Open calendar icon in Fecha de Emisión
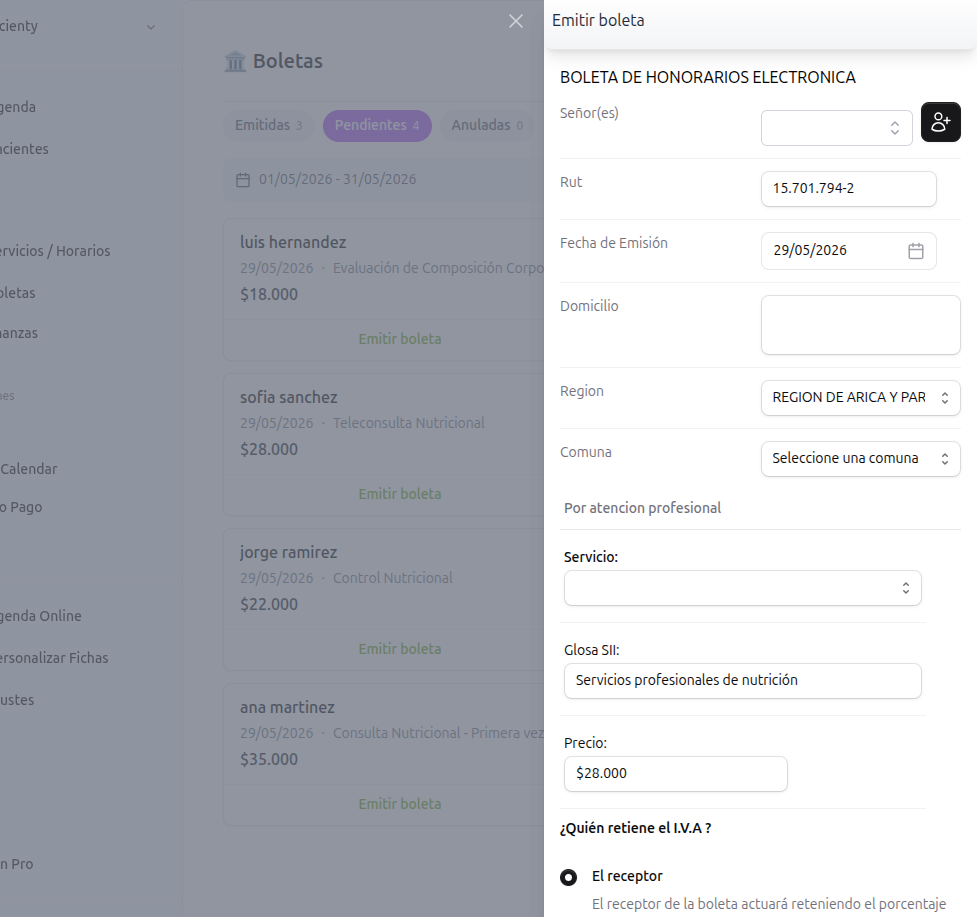 (x=915, y=251)
